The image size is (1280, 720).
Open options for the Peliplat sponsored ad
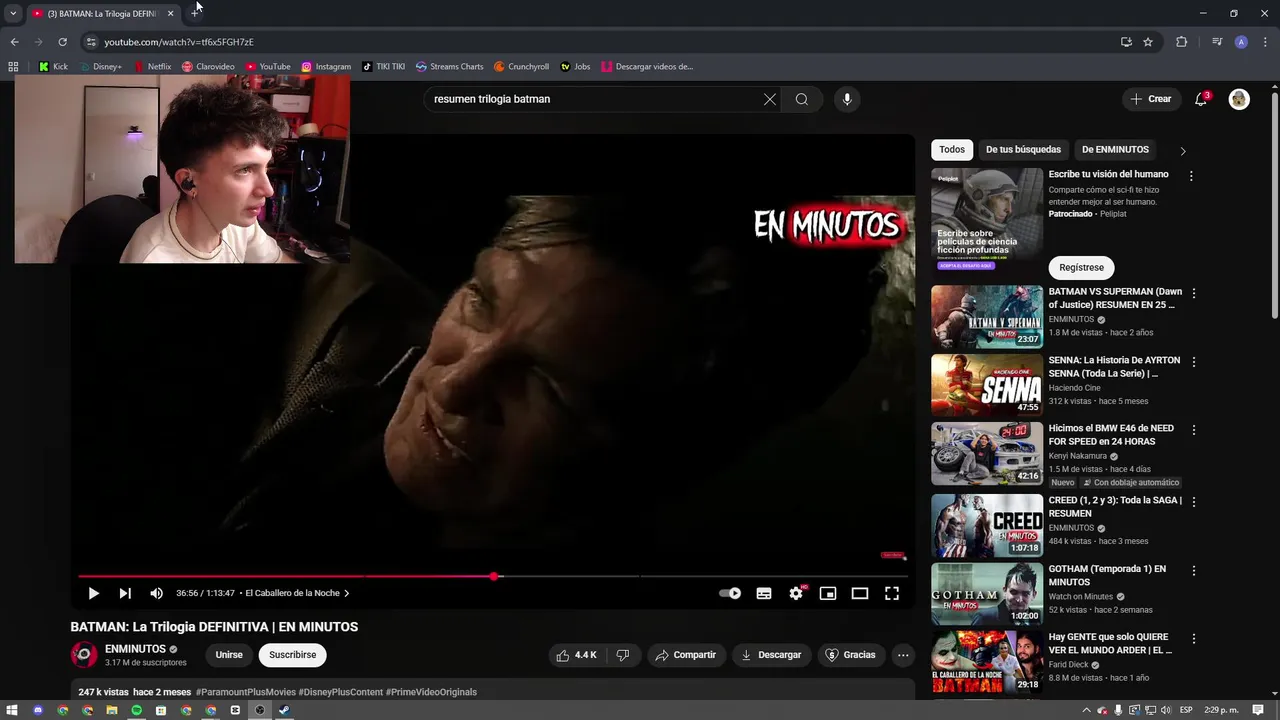pos(1191,176)
